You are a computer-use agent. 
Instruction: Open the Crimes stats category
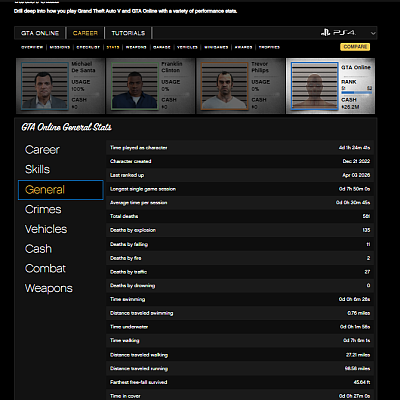point(43,209)
